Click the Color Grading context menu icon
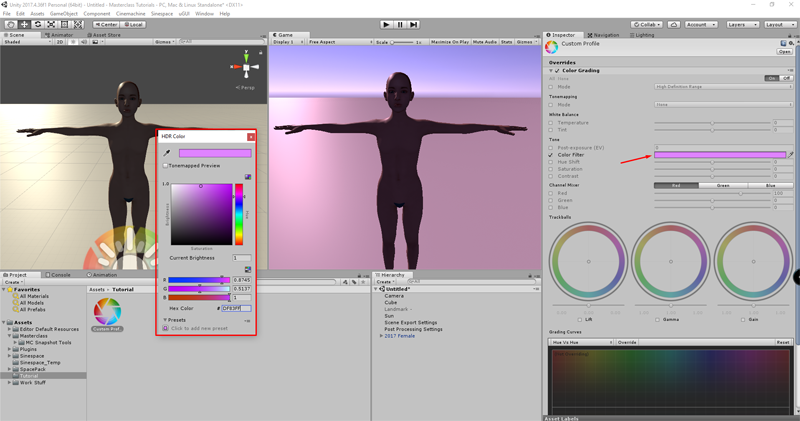This screenshot has width=800, height=421. point(791,70)
